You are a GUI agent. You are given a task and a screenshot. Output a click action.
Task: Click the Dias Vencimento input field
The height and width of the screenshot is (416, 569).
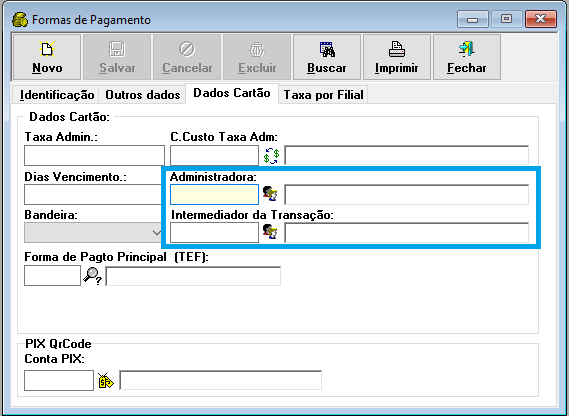coord(93,194)
